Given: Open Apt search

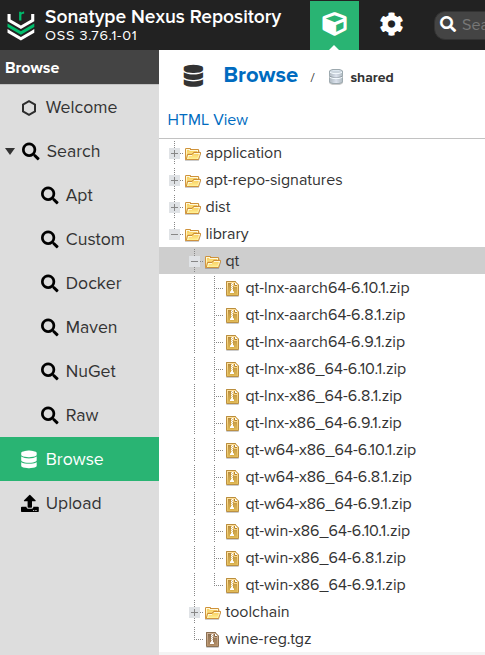Looking at the screenshot, I should tap(79, 195).
